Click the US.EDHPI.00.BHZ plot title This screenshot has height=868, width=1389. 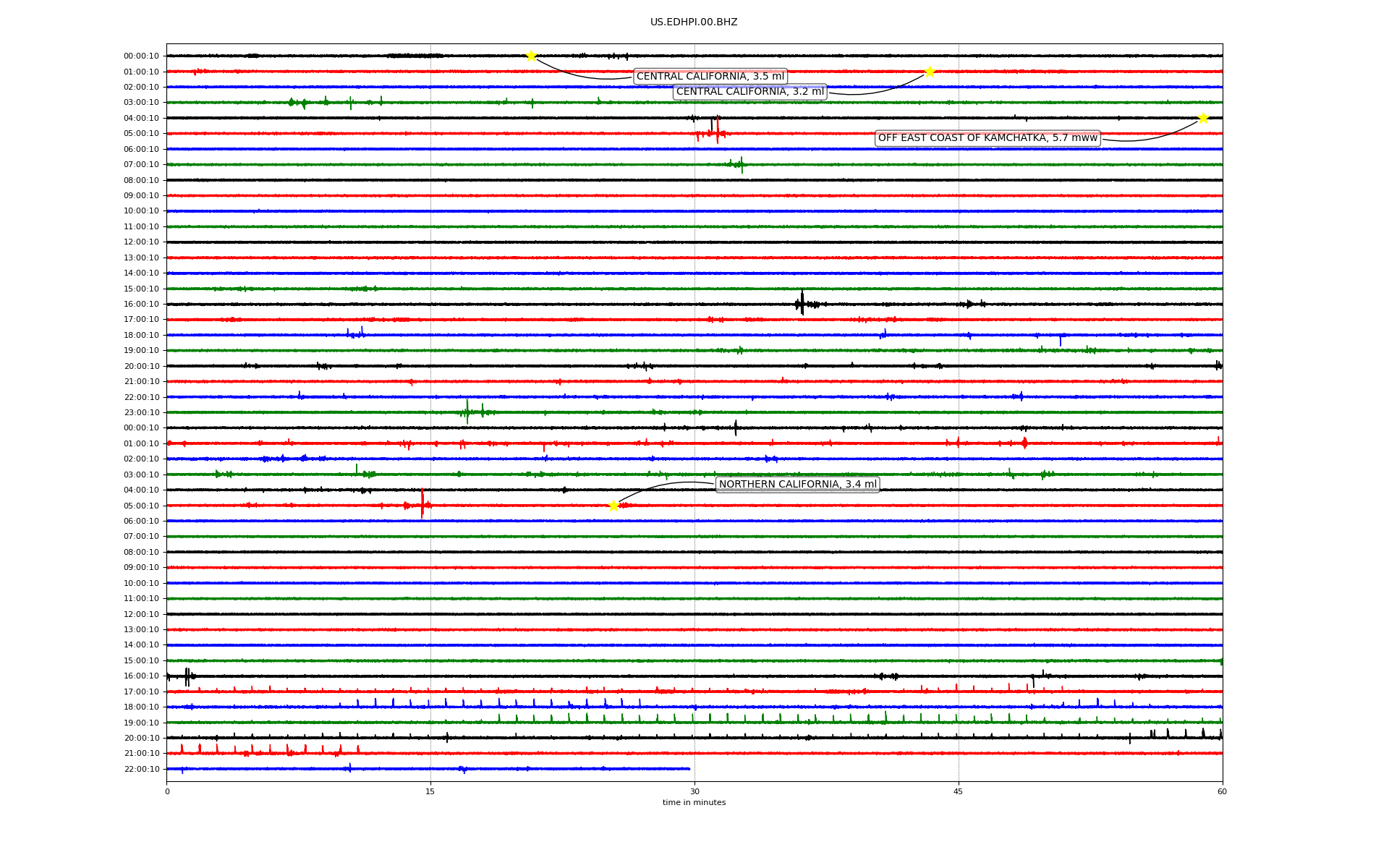coord(694,22)
